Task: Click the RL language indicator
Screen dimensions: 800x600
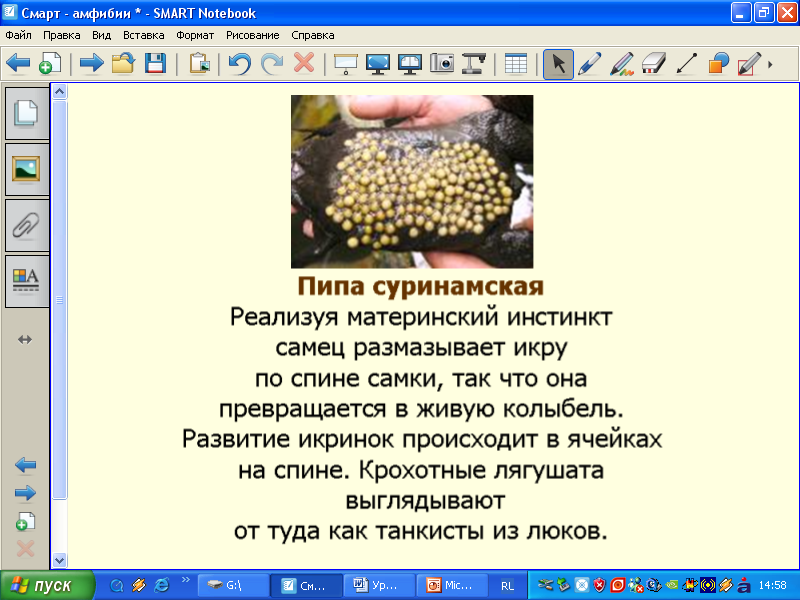Action: pos(508,586)
